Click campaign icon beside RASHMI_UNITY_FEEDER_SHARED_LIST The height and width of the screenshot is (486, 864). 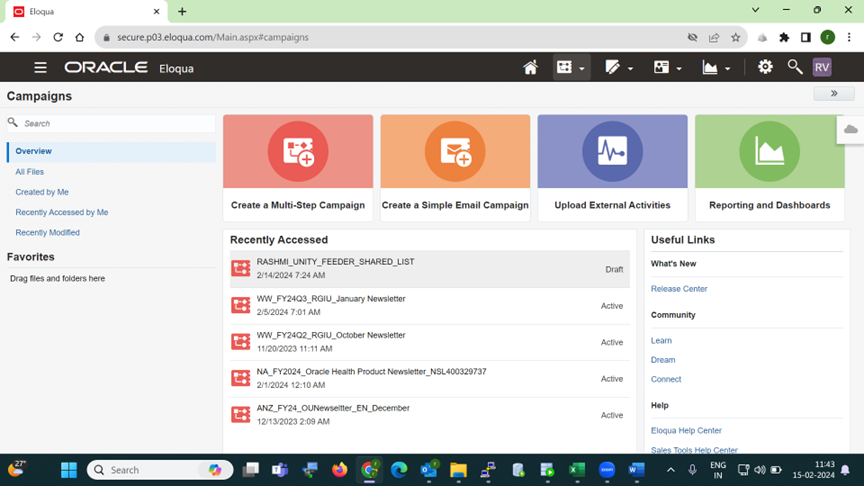(x=240, y=268)
